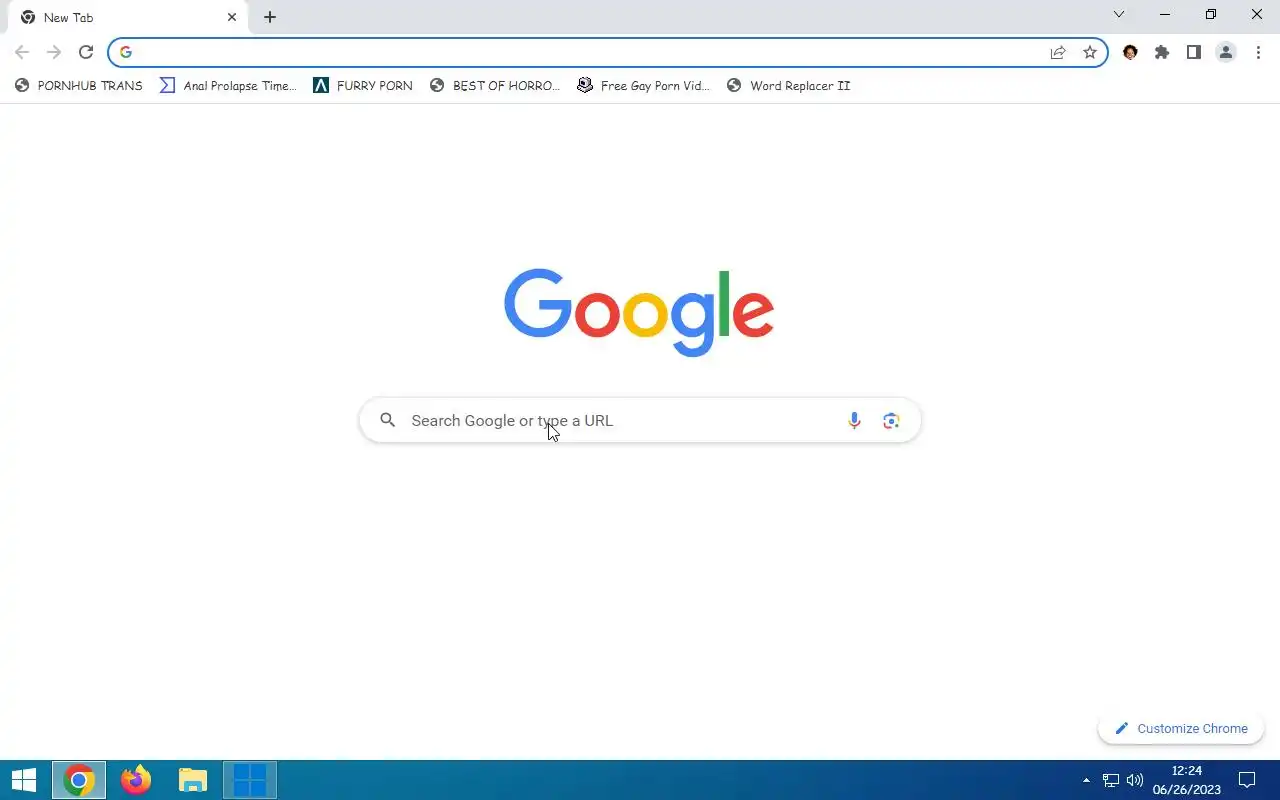Click the Chrome icon in the taskbar

79,780
